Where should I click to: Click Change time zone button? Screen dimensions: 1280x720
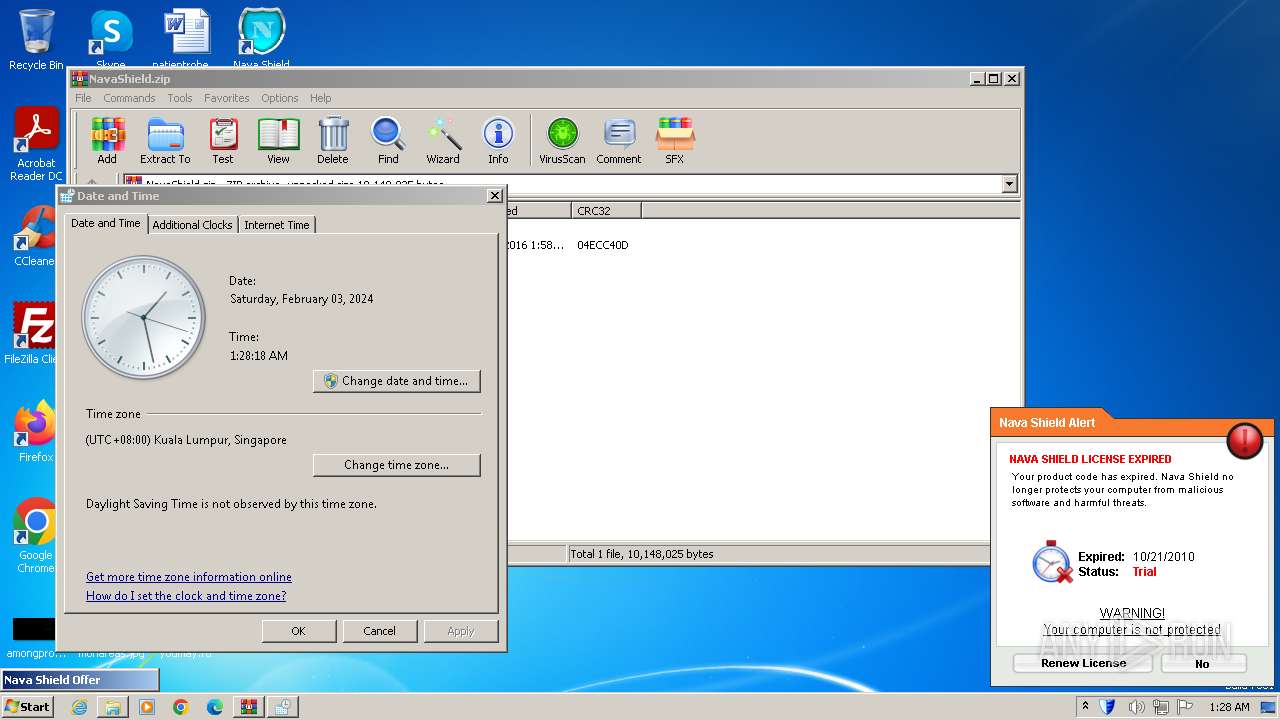coord(397,465)
